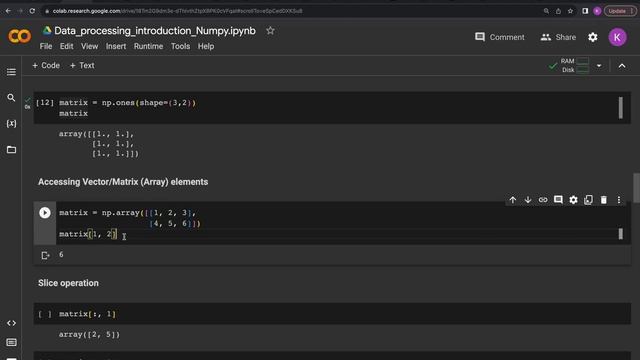Open the Tools menu
This screenshot has height=360, width=640.
point(180,46)
